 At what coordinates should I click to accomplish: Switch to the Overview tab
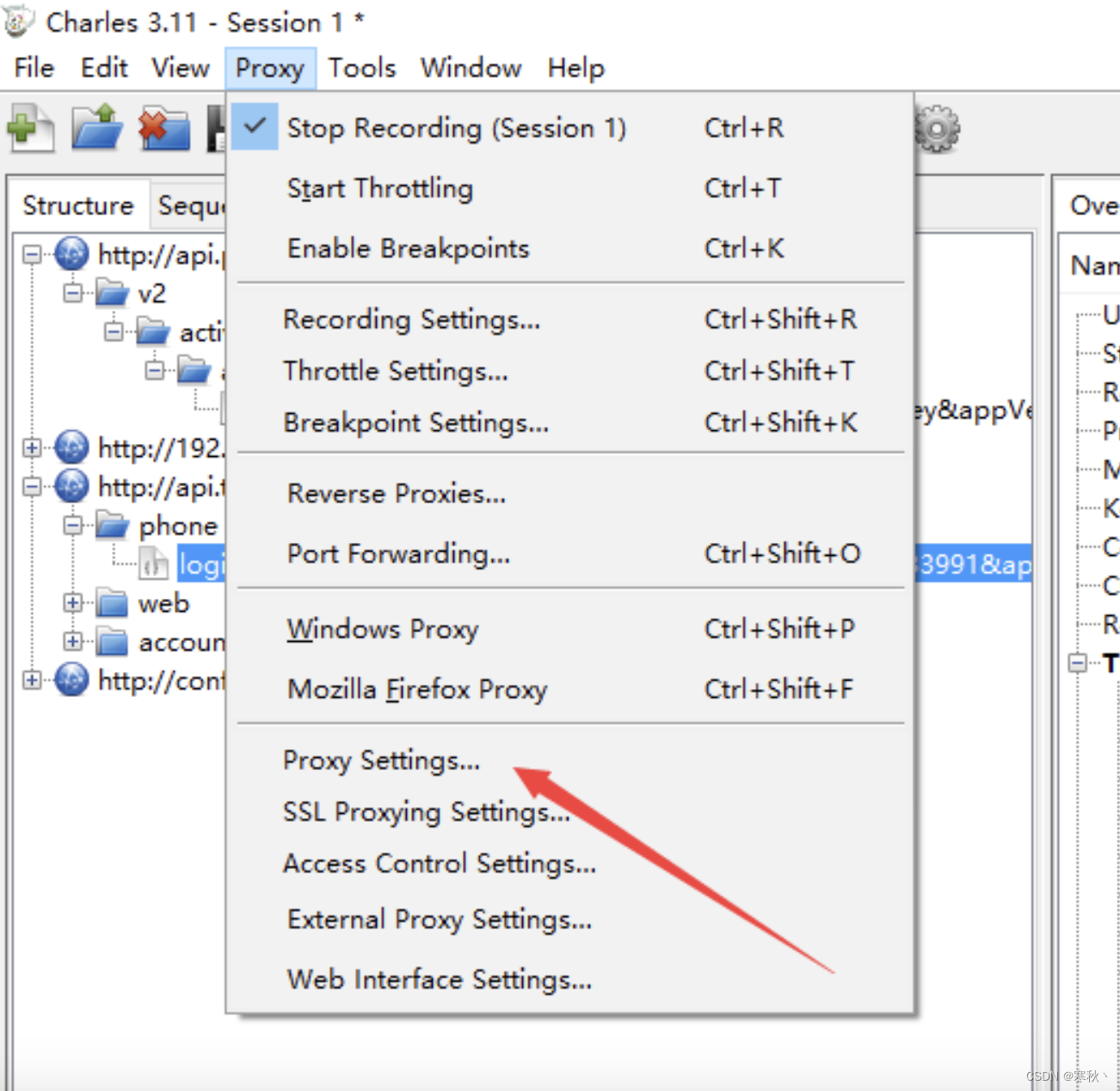(x=1089, y=205)
